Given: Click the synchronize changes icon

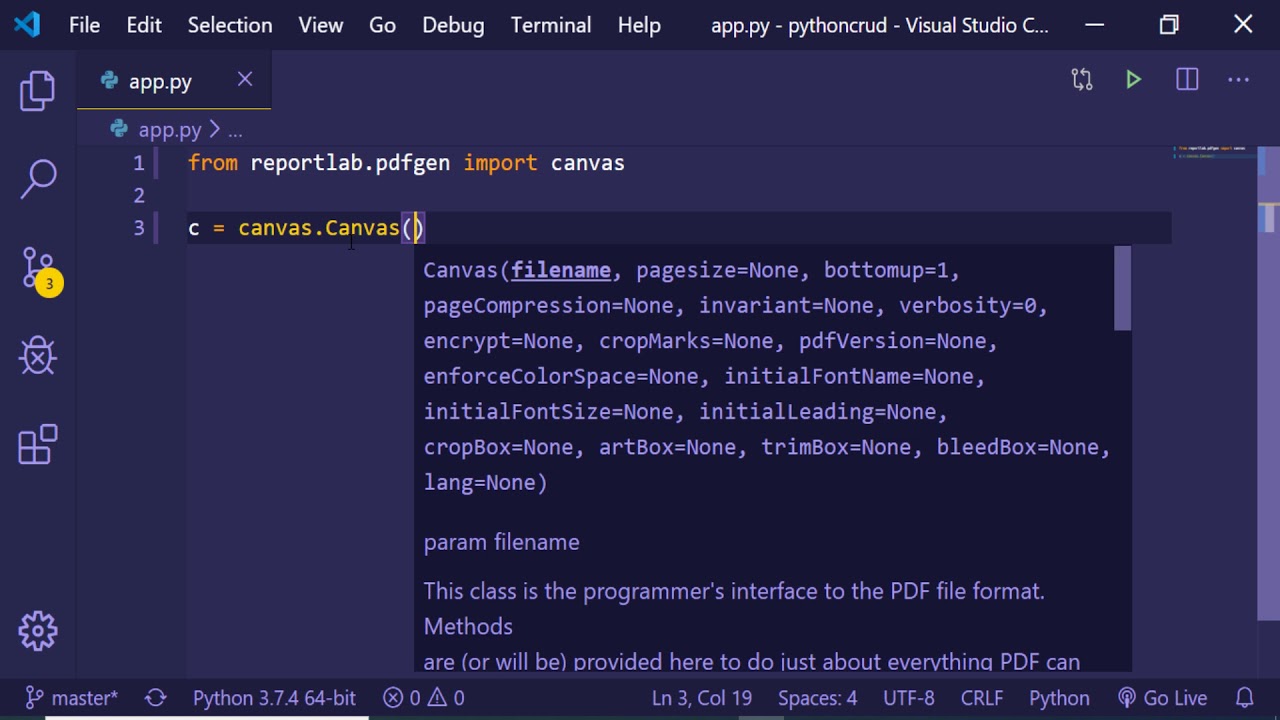Looking at the screenshot, I should click(155, 698).
